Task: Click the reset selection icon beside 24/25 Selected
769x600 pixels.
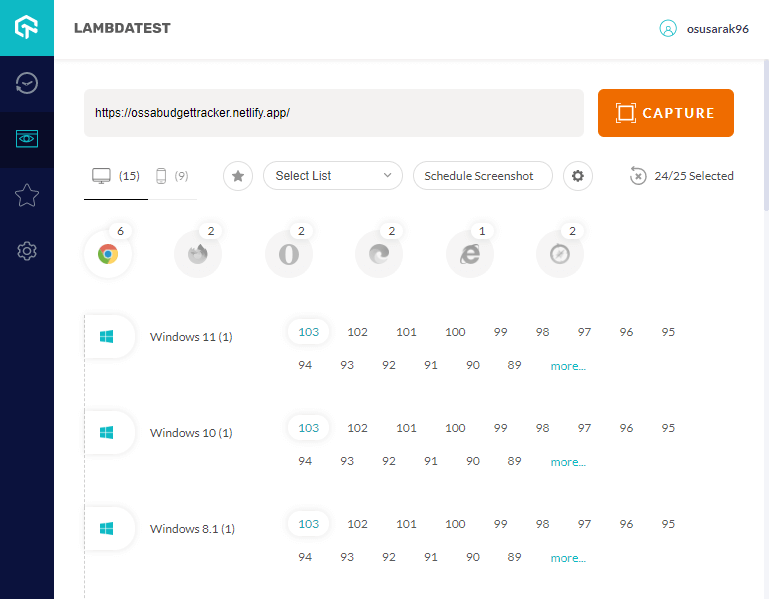Action: [638, 176]
